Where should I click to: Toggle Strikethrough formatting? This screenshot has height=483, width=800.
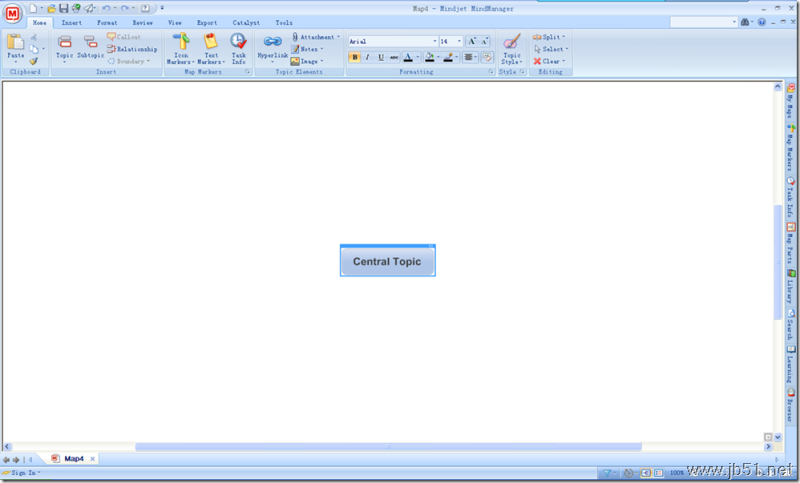394,57
